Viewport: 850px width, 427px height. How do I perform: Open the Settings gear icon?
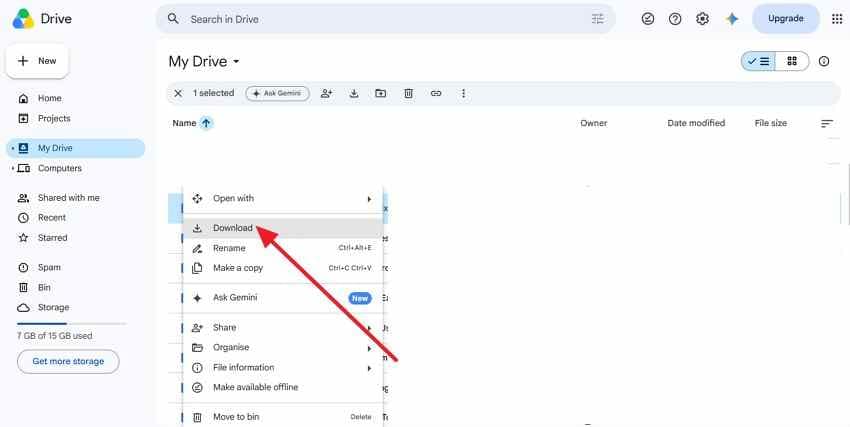tap(703, 19)
